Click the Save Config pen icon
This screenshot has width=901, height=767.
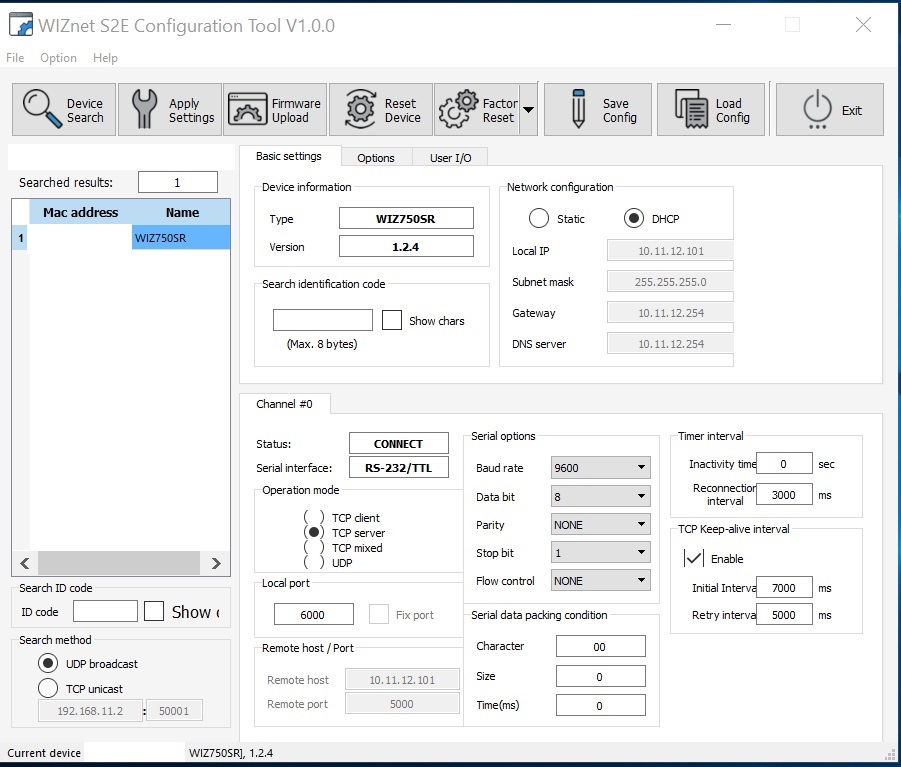click(x=579, y=109)
